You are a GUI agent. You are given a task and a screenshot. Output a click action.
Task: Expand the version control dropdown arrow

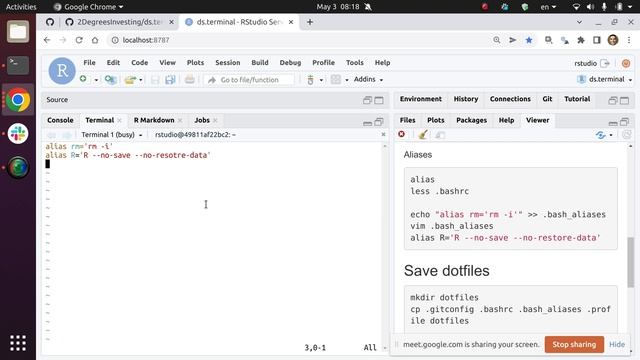tap(321, 80)
